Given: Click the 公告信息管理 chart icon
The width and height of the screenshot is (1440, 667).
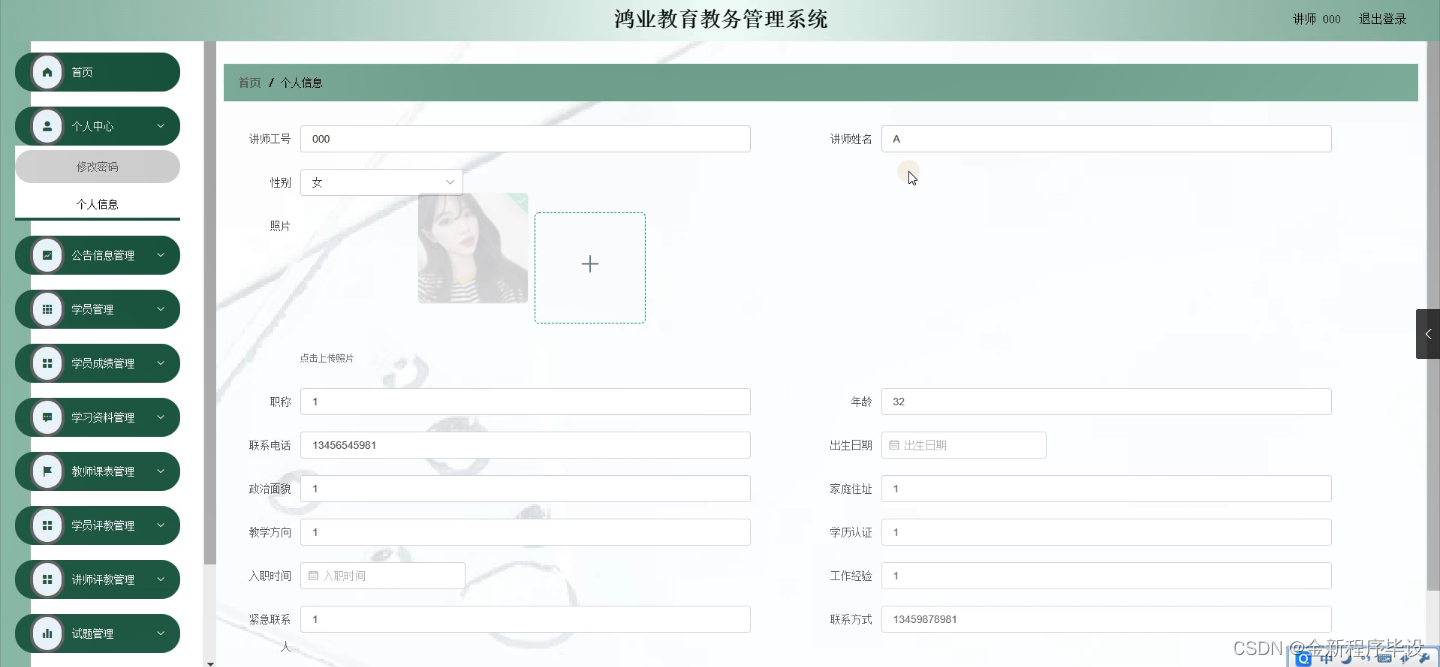Looking at the screenshot, I should (47, 255).
